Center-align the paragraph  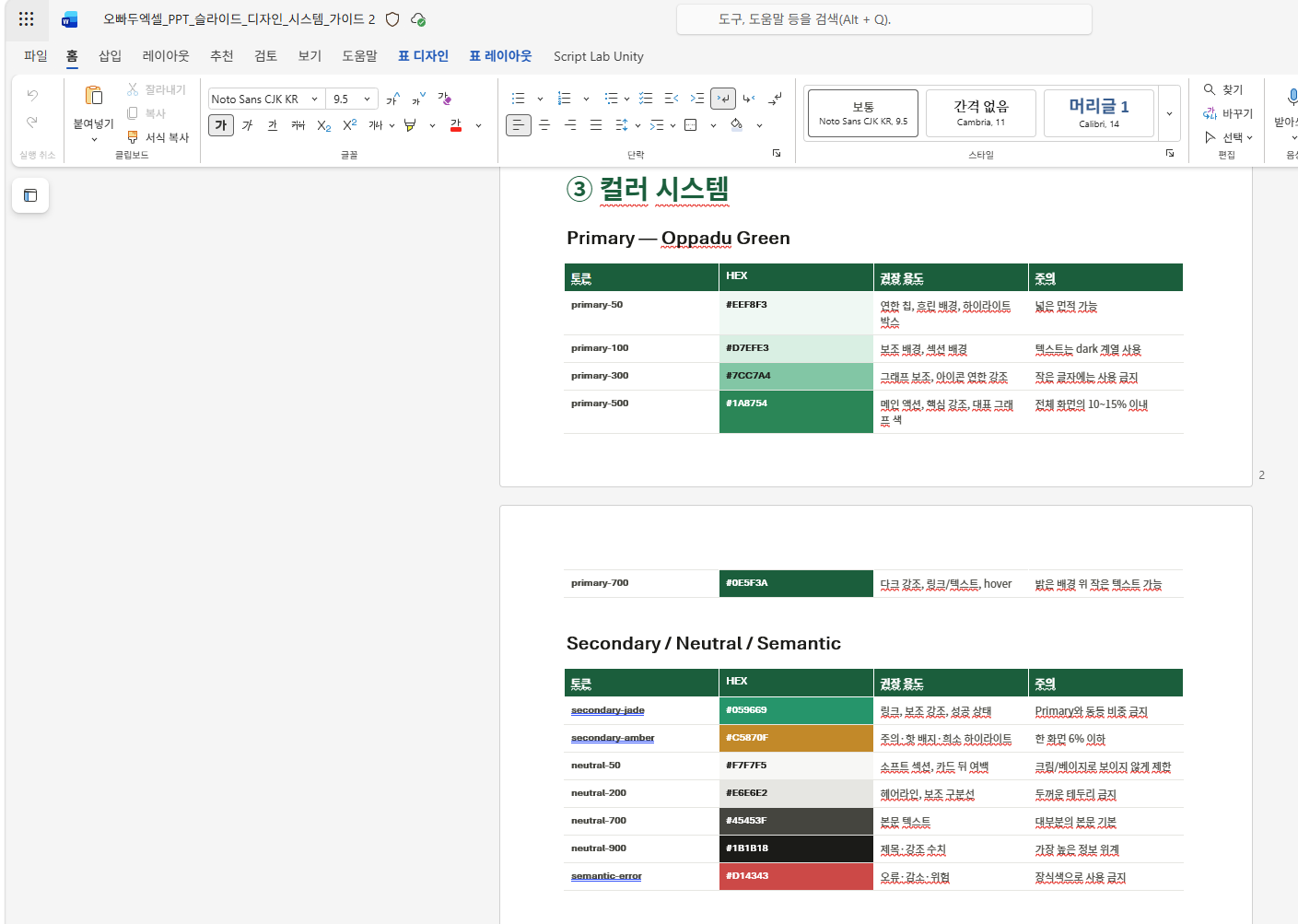[544, 125]
